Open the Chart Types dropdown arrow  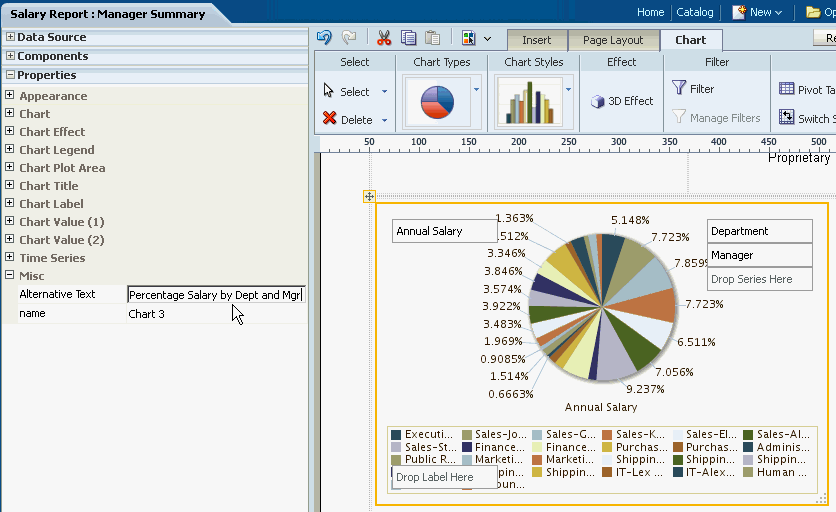coord(477,90)
